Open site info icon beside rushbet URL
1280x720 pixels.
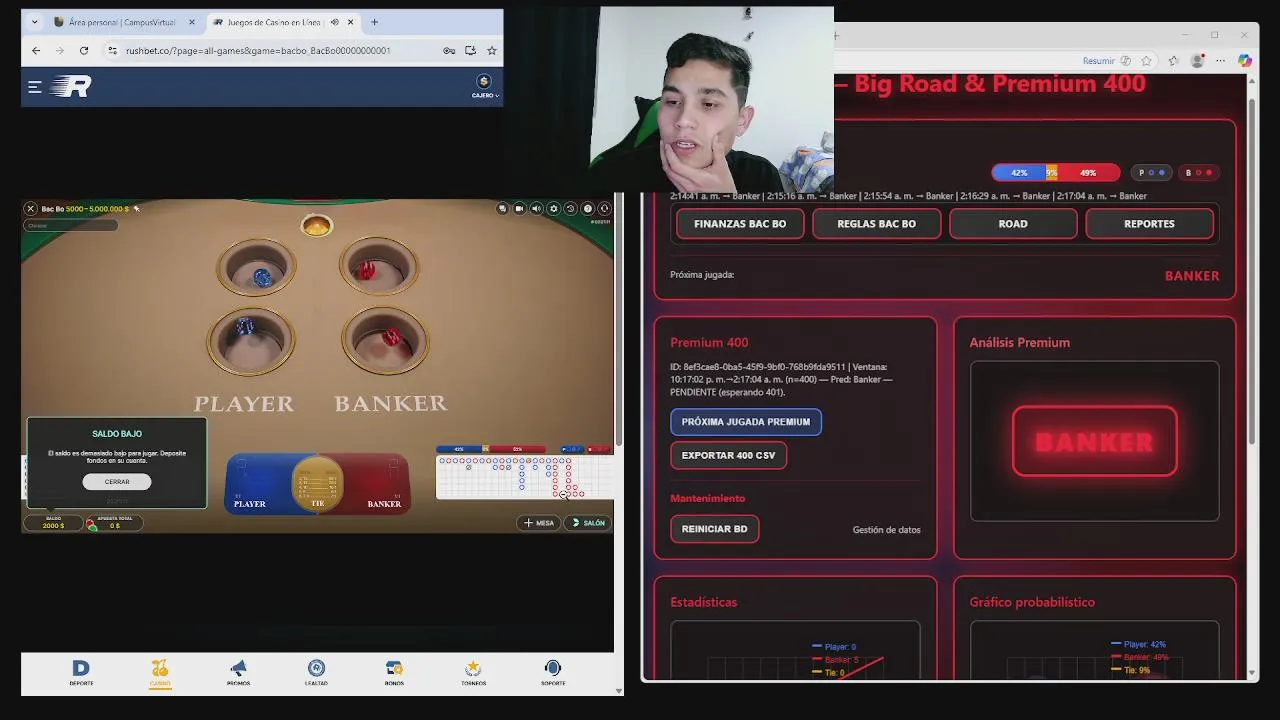pos(112,50)
